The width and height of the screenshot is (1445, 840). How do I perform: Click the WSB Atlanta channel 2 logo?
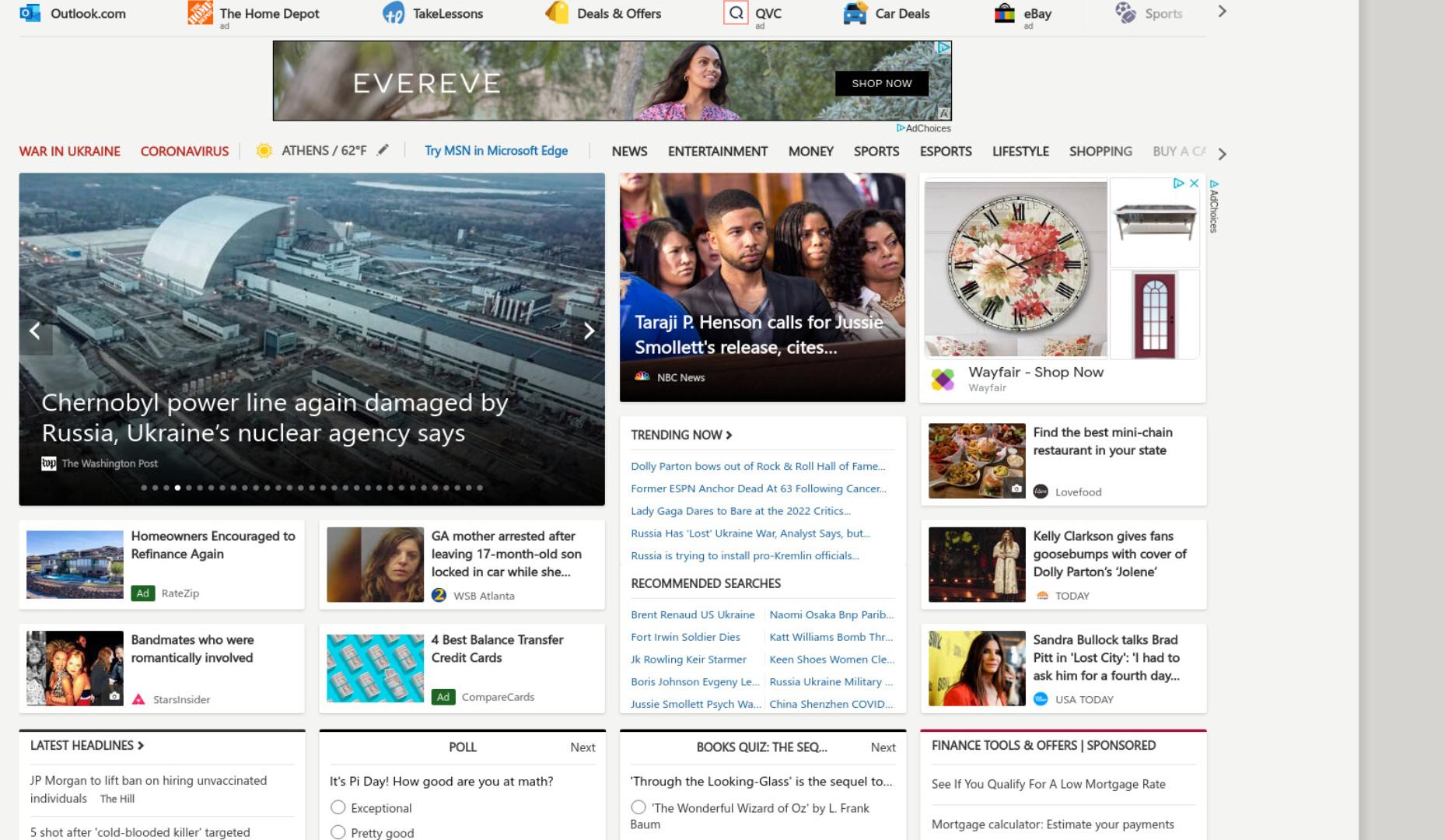(x=439, y=595)
